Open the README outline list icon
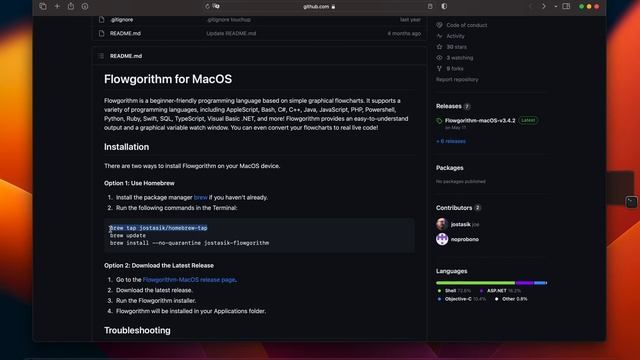Screen dimensions: 640x360 (x=101, y=56)
